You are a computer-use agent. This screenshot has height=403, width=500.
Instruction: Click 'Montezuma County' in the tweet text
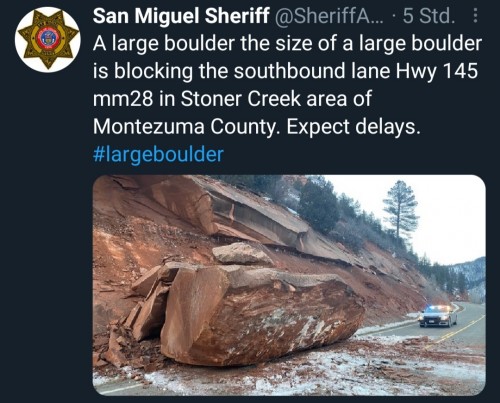(x=186, y=127)
